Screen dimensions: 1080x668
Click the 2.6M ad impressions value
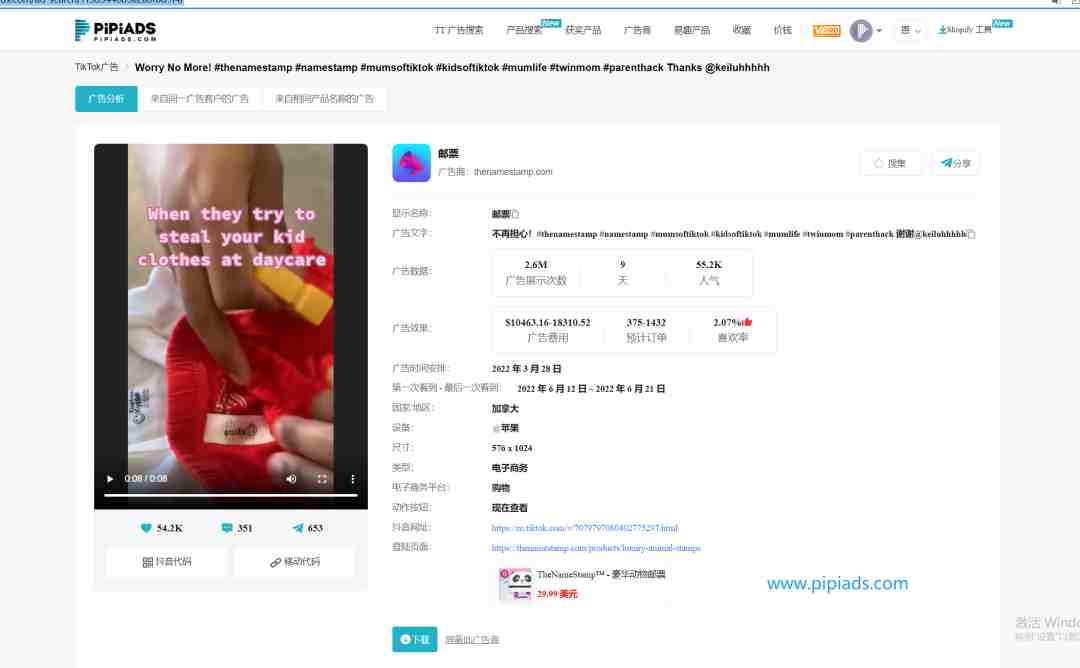536,265
